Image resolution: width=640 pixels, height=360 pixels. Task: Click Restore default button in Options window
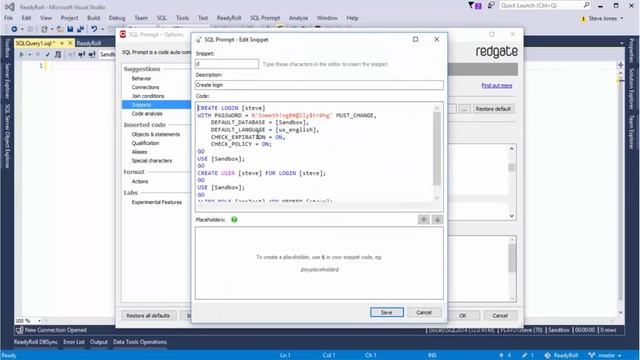pyautogui.click(x=493, y=109)
